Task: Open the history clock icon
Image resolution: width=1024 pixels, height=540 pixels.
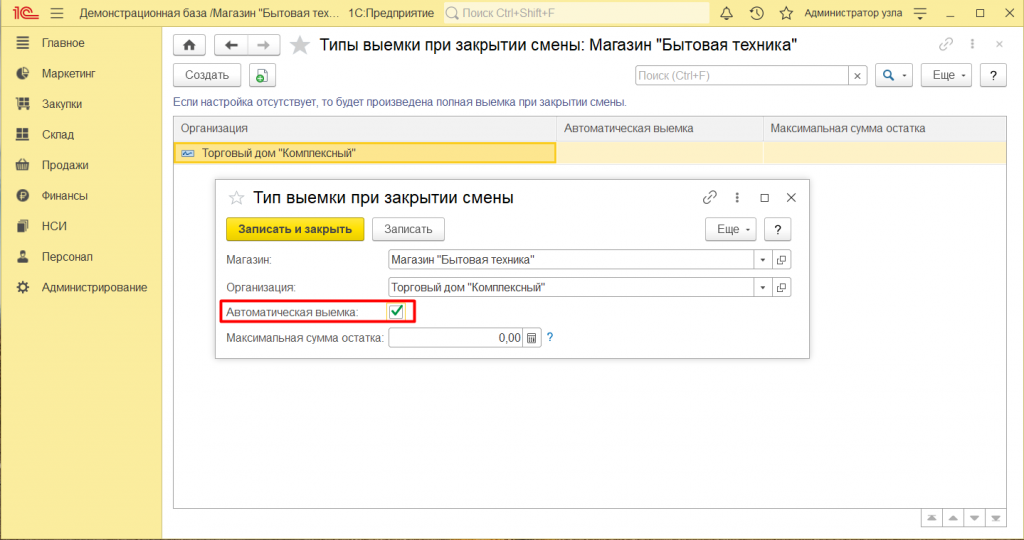Action: point(756,13)
